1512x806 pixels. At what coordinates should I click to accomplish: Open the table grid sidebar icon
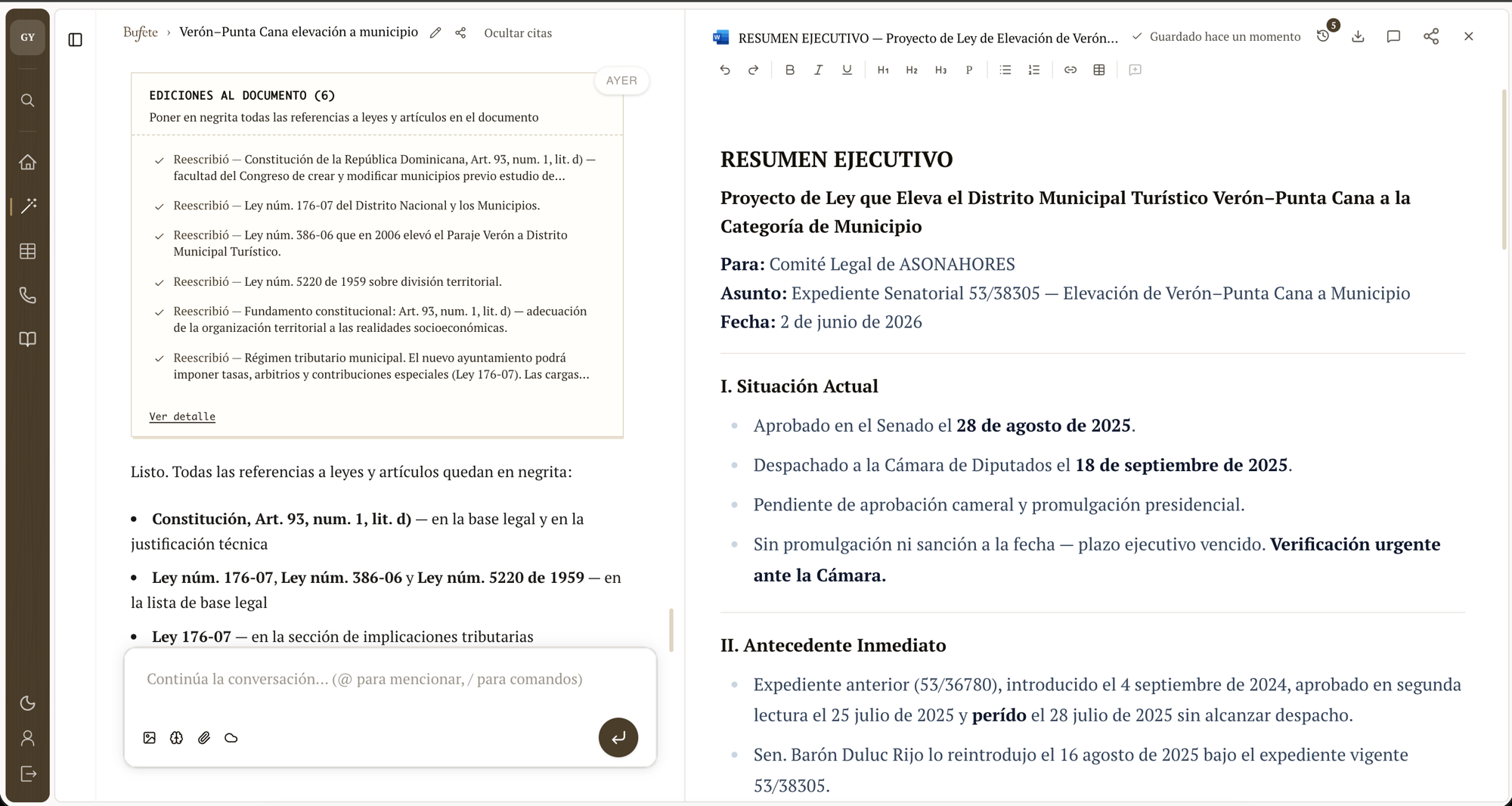[x=27, y=251]
